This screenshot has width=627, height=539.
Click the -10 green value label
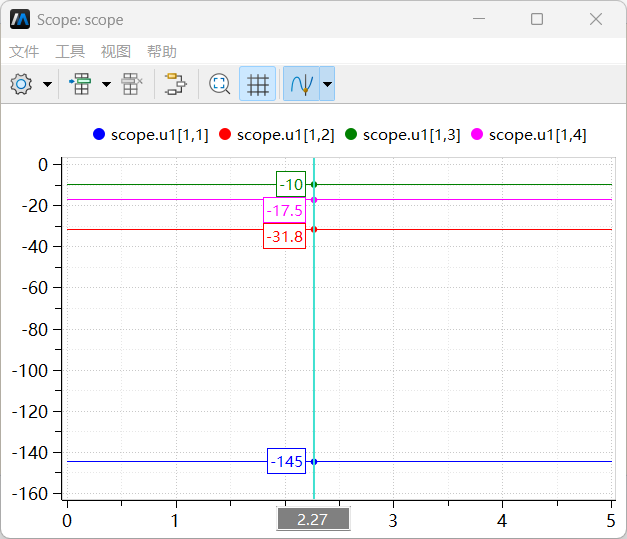(x=291, y=184)
